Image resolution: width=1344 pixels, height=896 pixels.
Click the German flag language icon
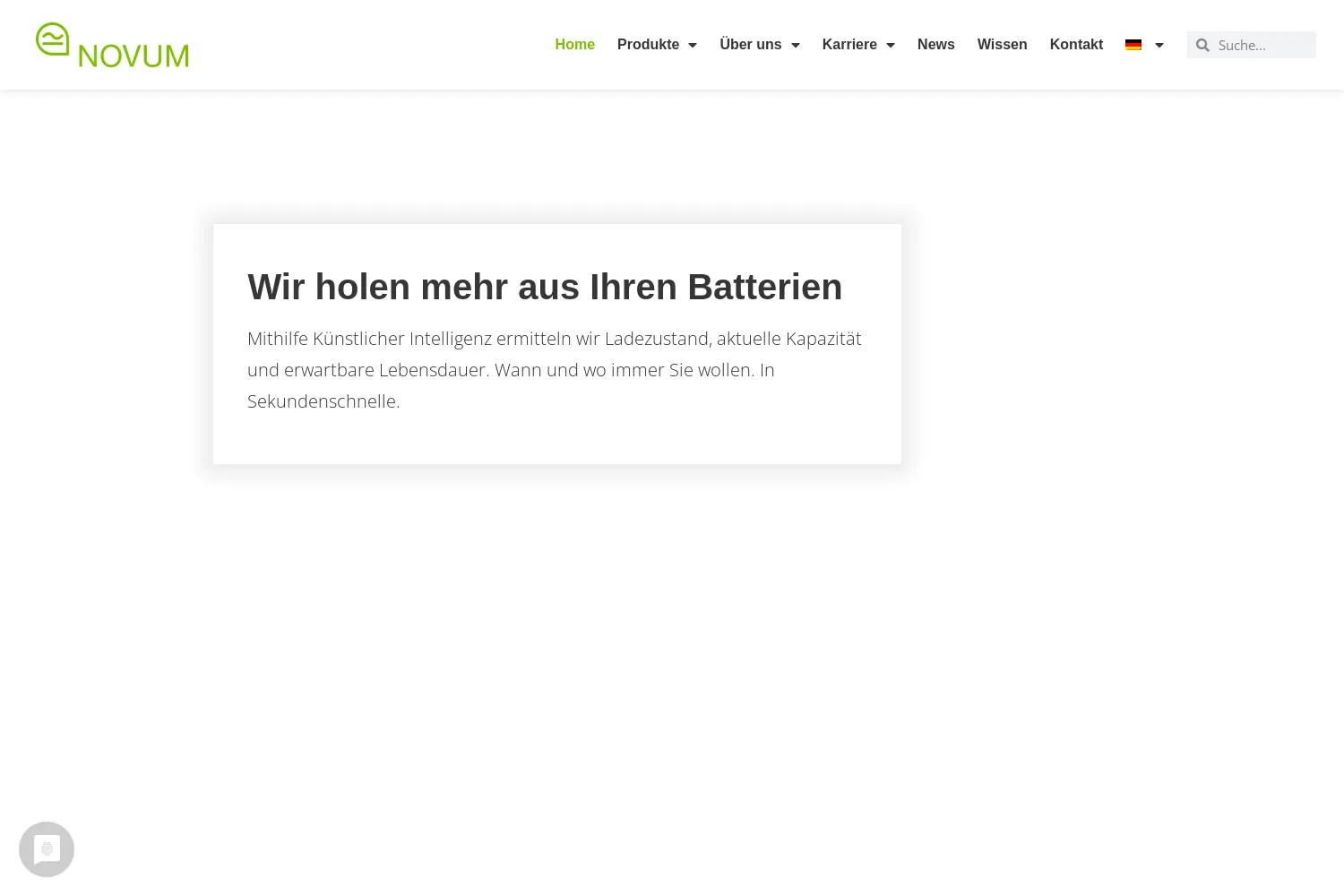[x=1133, y=45]
